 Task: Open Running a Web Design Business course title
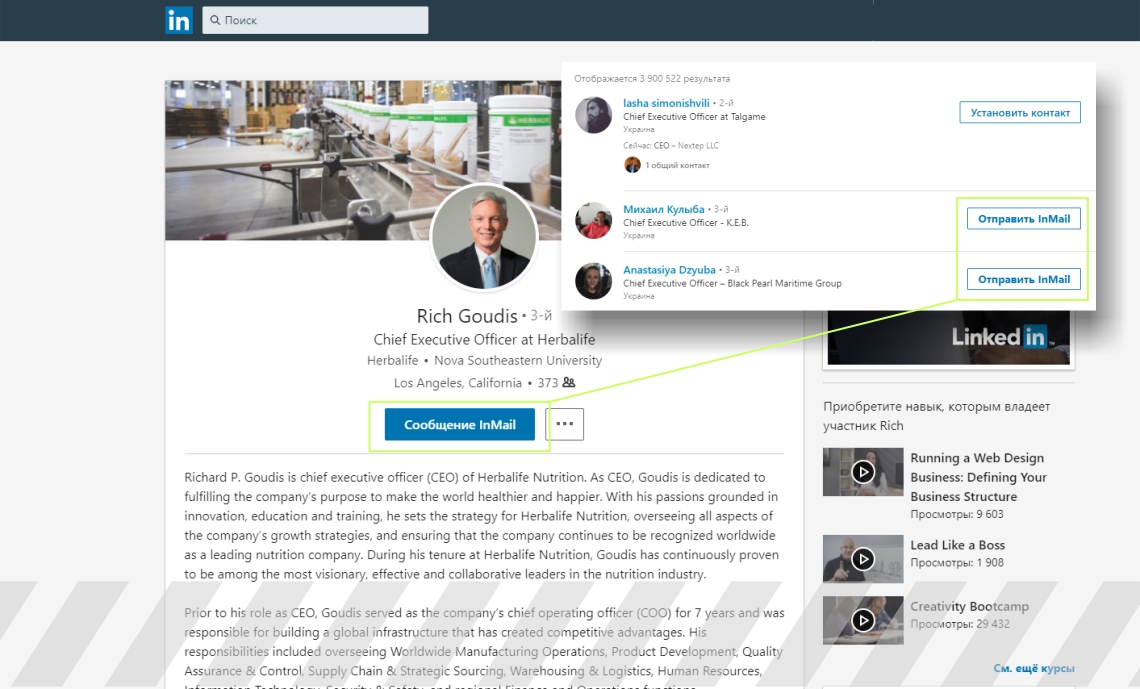point(979,477)
